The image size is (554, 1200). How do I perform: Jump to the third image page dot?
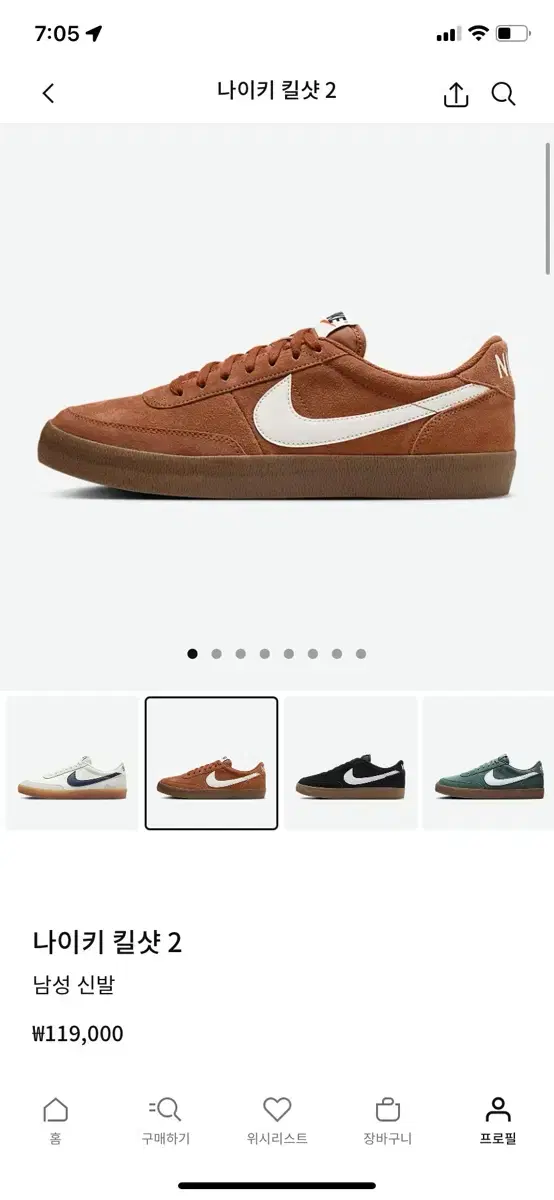[241, 654]
